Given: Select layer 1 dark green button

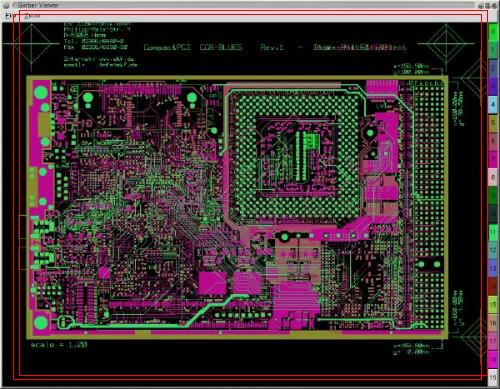Looking at the screenshot, I should (x=493, y=50).
